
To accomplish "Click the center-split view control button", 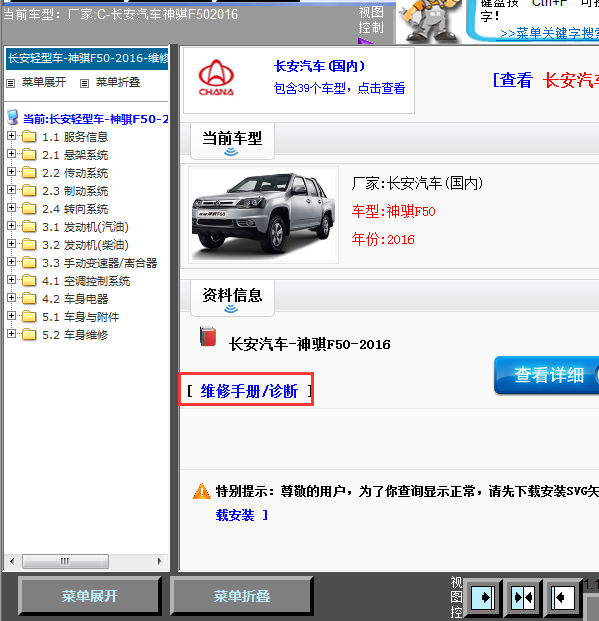I will pyautogui.click(x=523, y=597).
